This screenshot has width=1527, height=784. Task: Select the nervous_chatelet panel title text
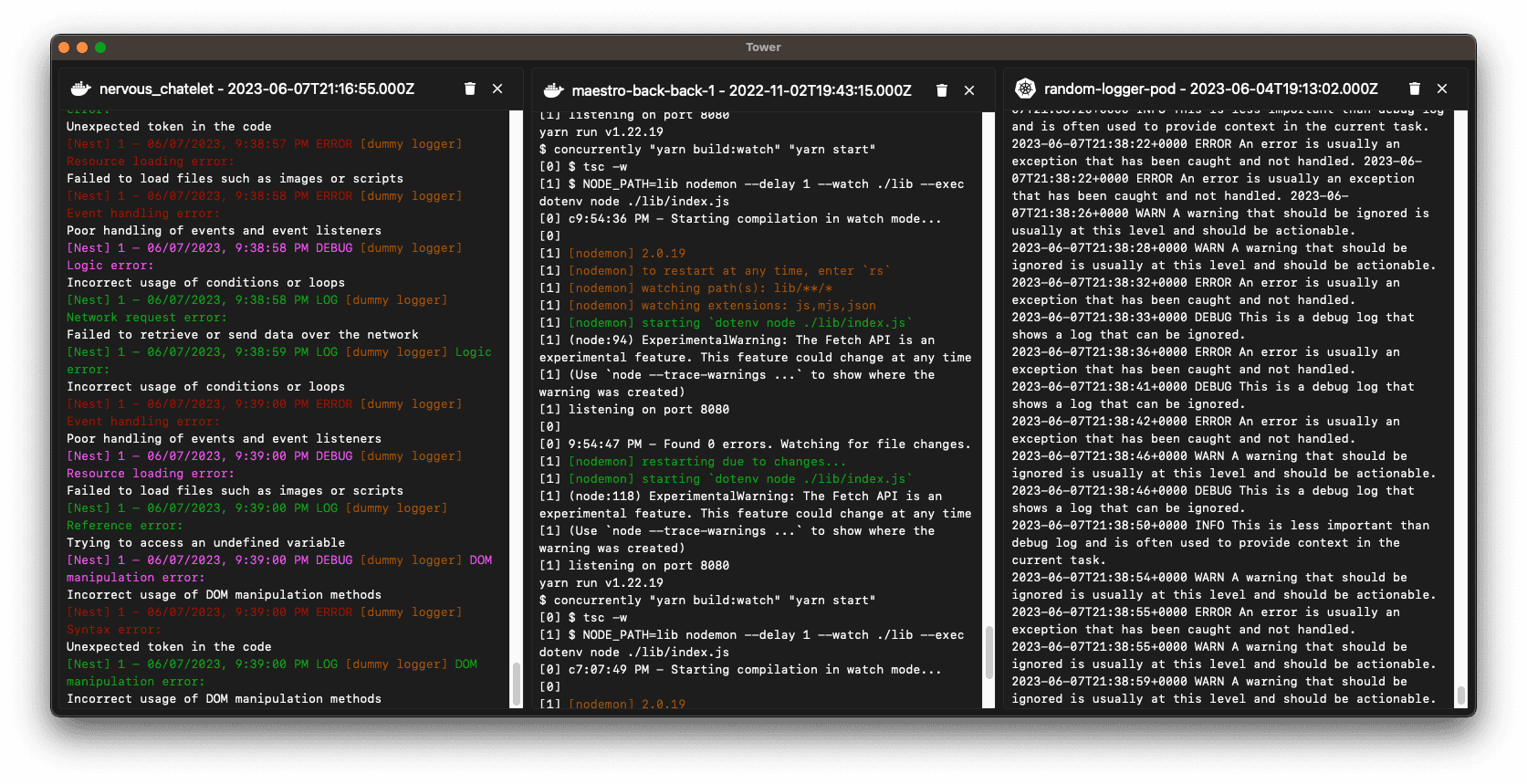point(256,89)
